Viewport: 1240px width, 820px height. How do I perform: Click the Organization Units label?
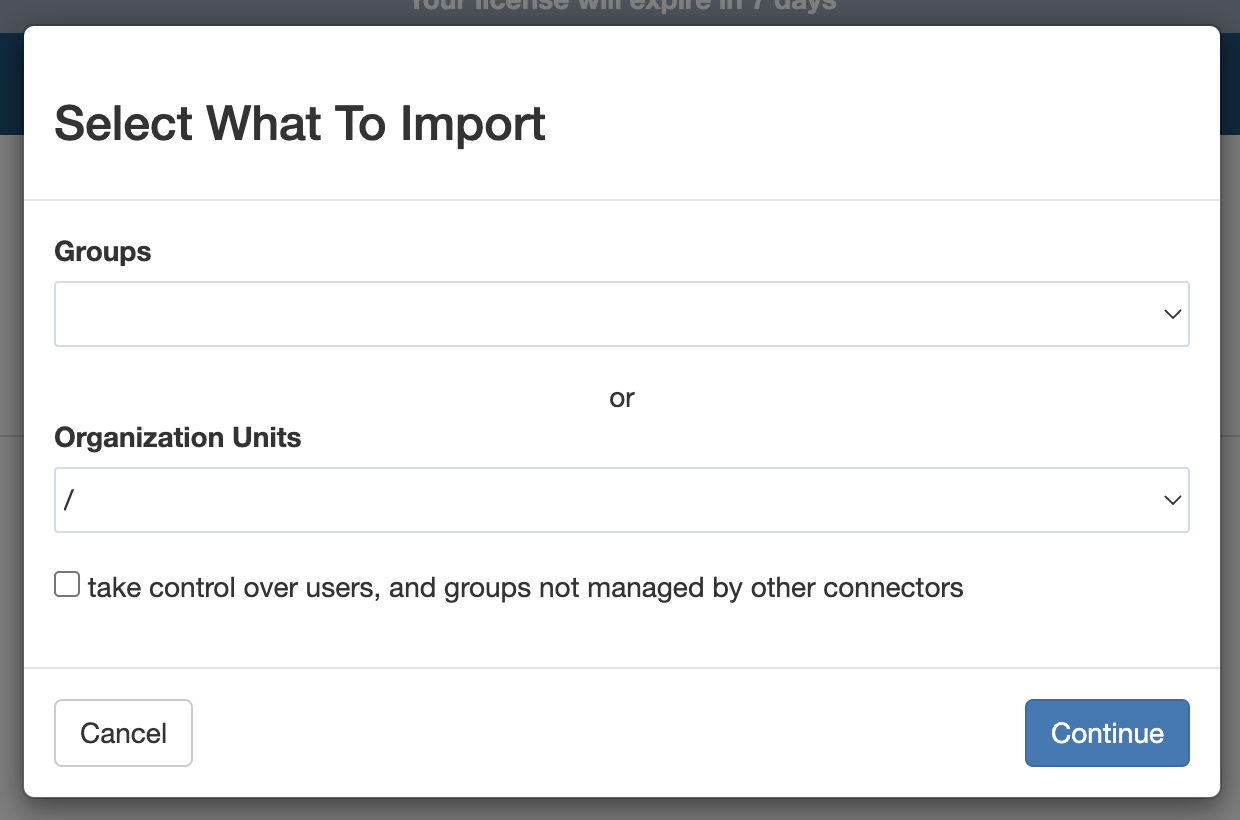coord(177,437)
